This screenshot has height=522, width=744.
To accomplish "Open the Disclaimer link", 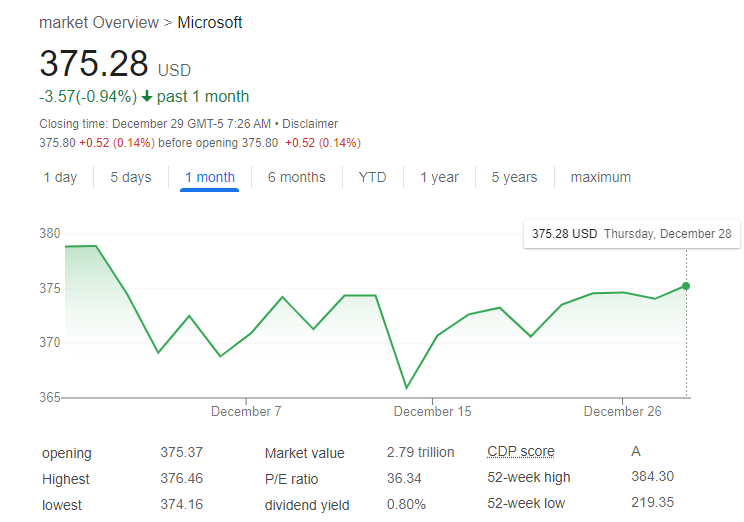I will pyautogui.click(x=310, y=124).
